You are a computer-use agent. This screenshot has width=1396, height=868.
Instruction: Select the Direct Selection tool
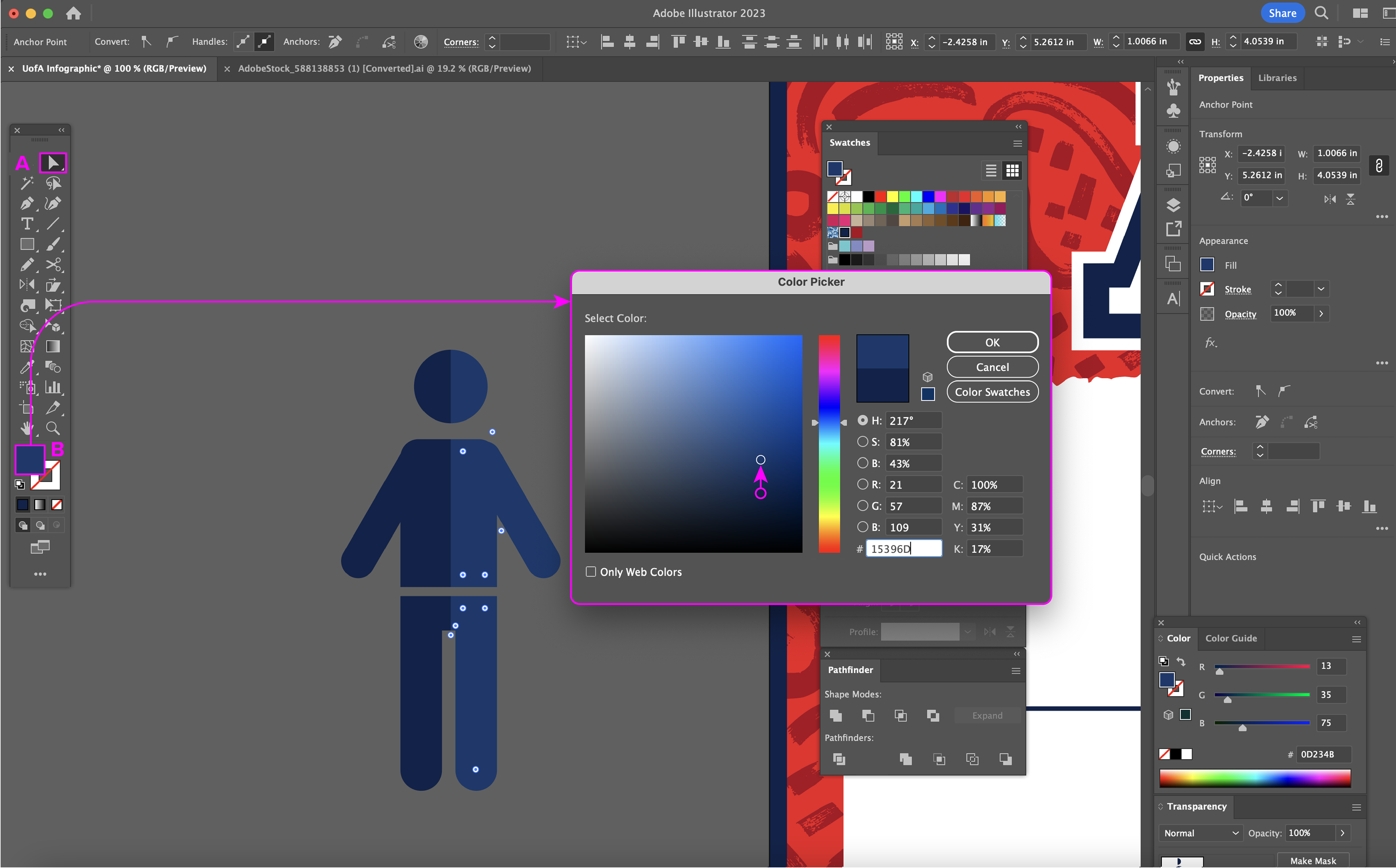53,163
